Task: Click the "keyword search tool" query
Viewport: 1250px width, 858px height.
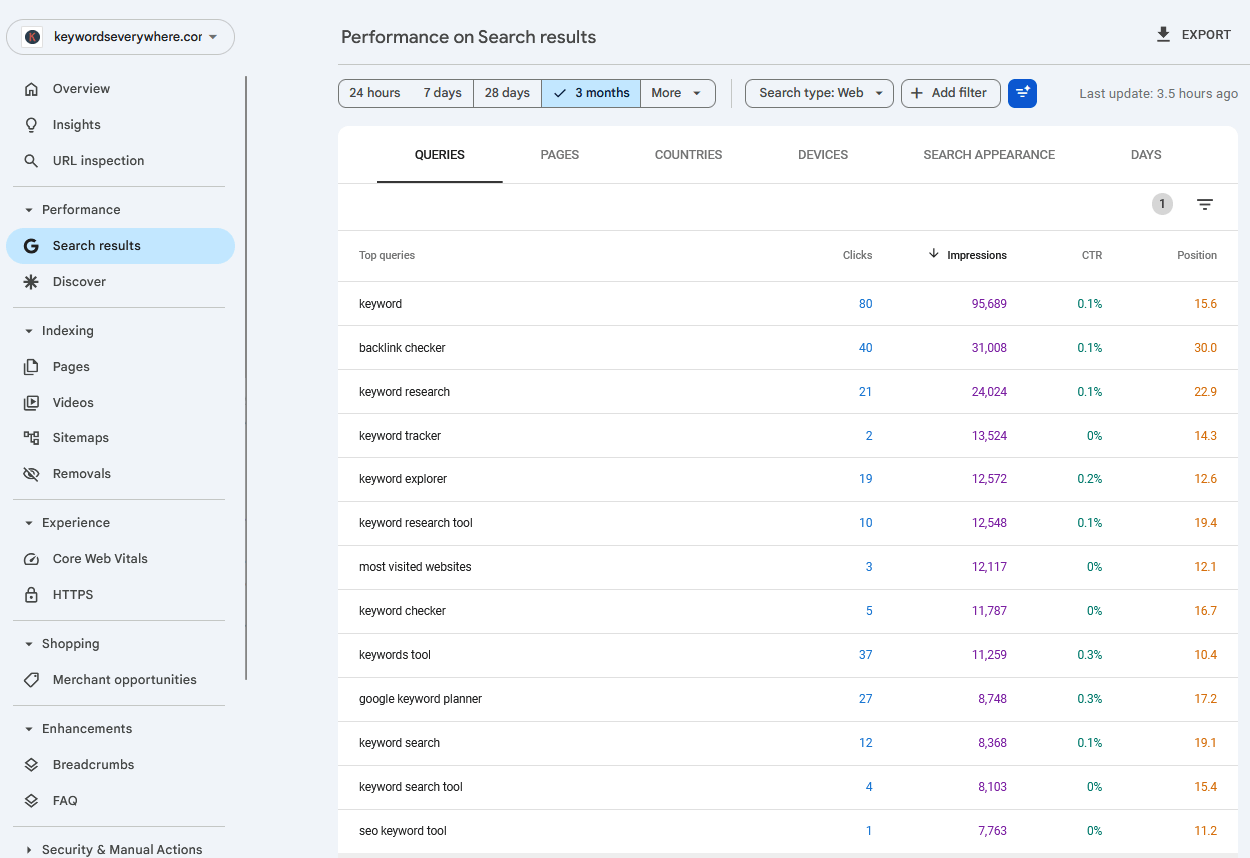Action: pyautogui.click(x=411, y=787)
